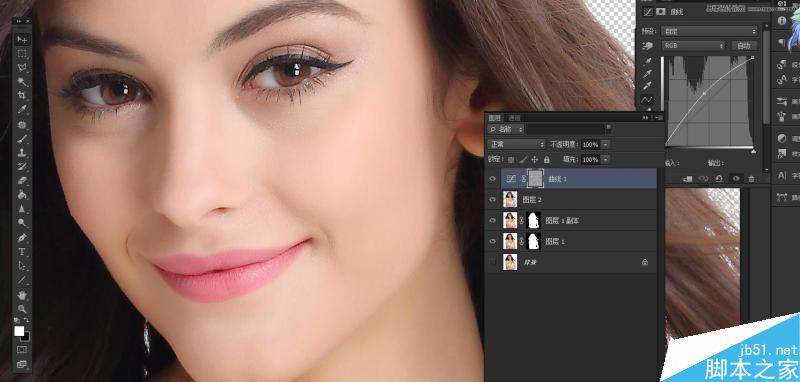Select the Pen tool
Screen dimensions: 800x382
[22, 238]
